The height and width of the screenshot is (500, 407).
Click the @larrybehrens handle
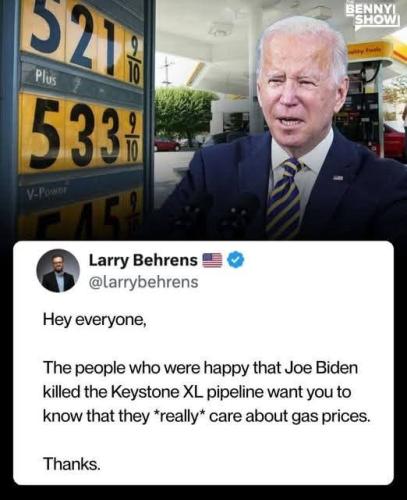(143, 282)
